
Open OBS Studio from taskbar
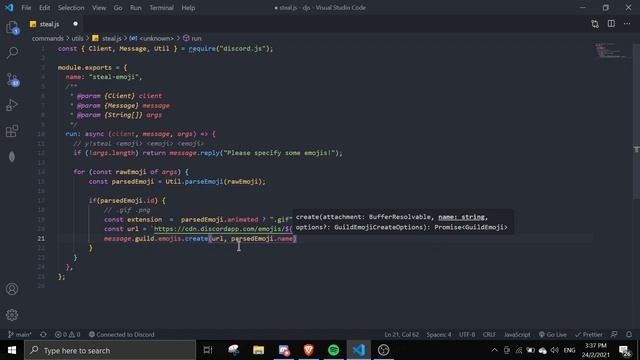[x=384, y=350]
